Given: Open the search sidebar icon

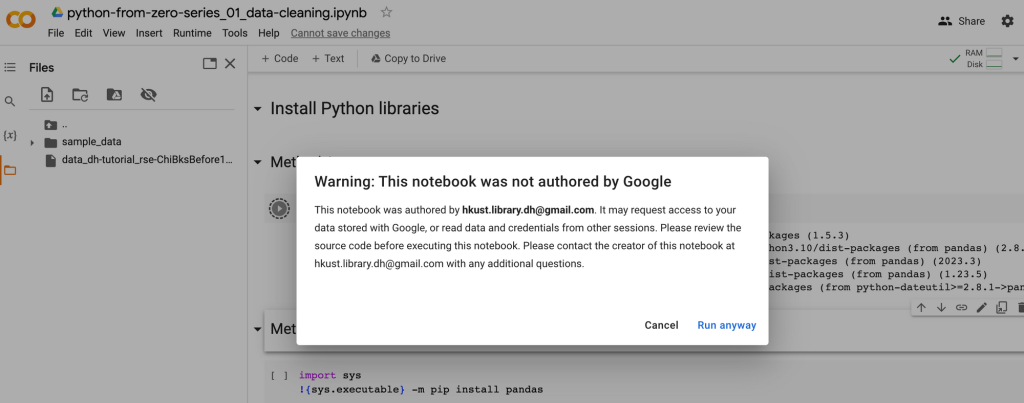Looking at the screenshot, I should tap(10, 101).
